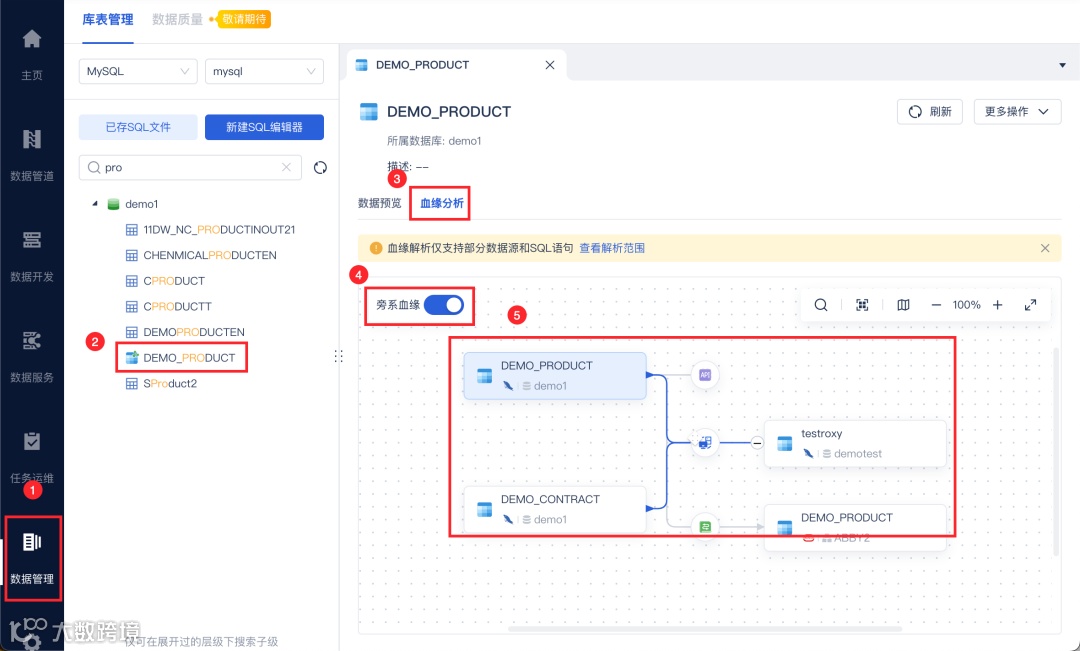Click the testroxy lineage node
Image resolution: width=1080 pixels, height=651 pixels.
855,443
